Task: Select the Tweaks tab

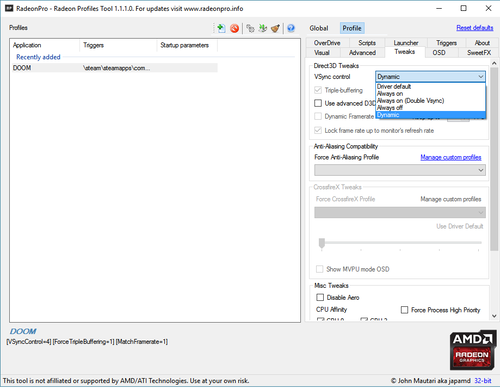Action: [x=405, y=52]
